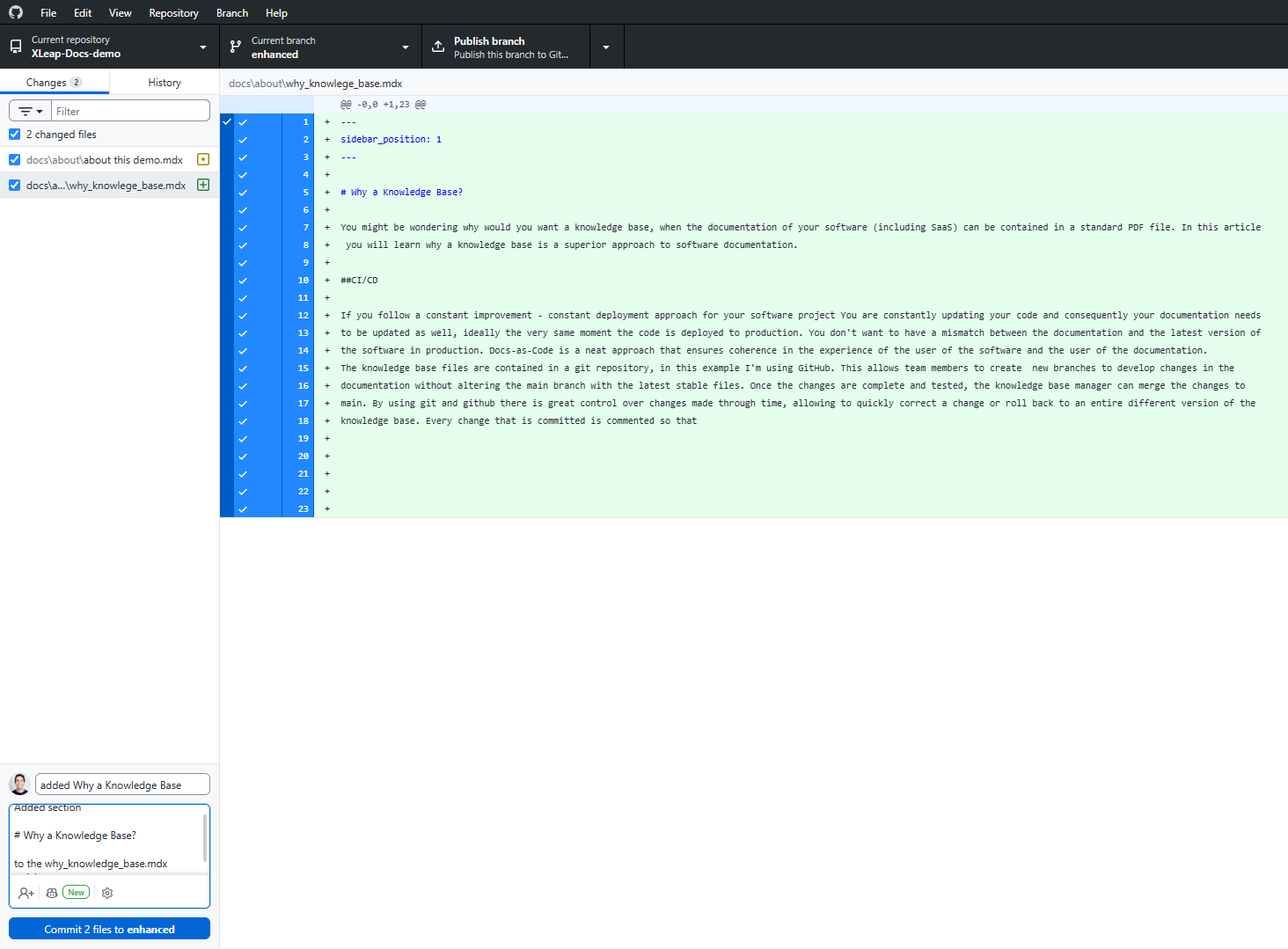Viewport: 1288px width, 949px height.
Task: Open the Branch menu
Action: pos(232,12)
